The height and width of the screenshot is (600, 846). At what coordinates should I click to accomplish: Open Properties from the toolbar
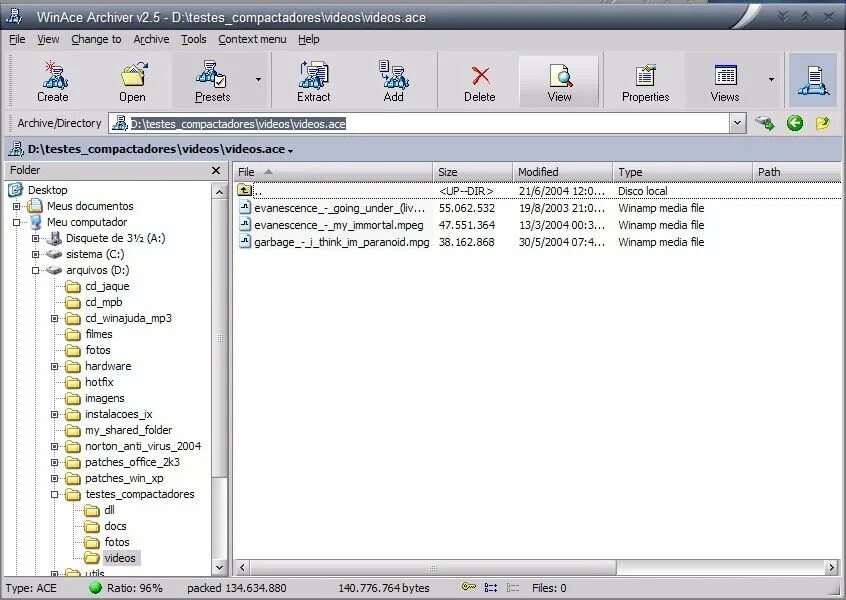coord(645,80)
